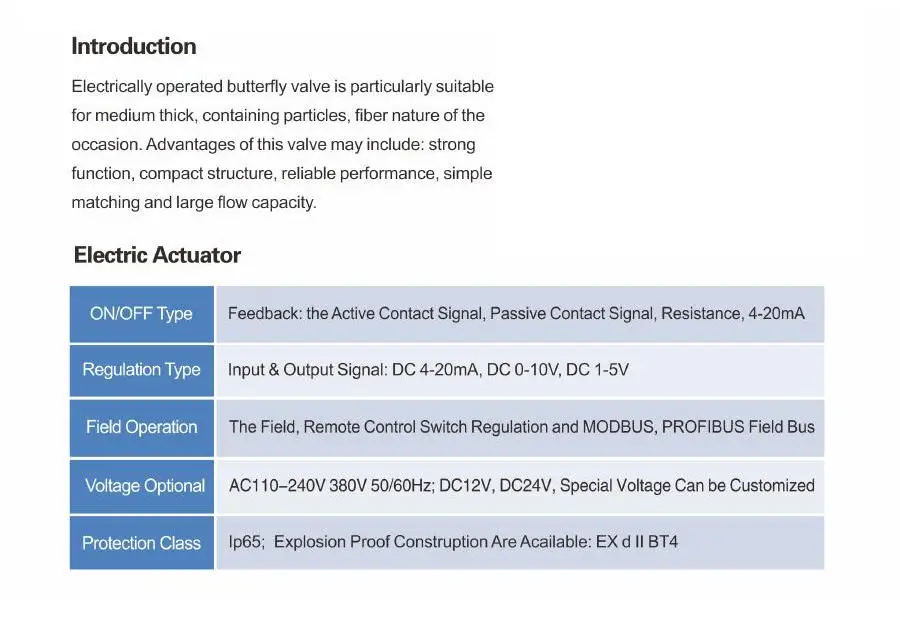The height and width of the screenshot is (618, 900).
Task: Click the Ip65 explosion proof text
Action: coord(453,542)
